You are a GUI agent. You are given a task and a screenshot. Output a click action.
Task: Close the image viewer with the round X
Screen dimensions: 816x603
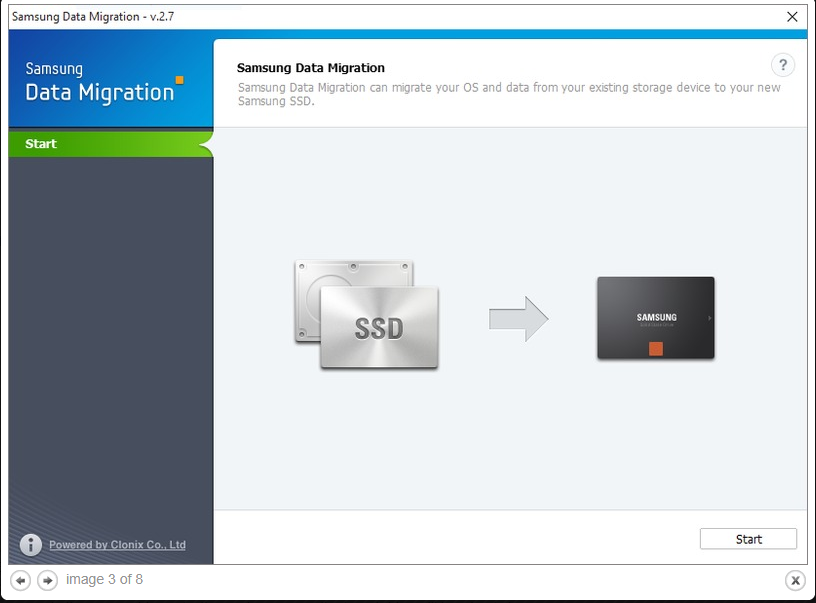(795, 580)
